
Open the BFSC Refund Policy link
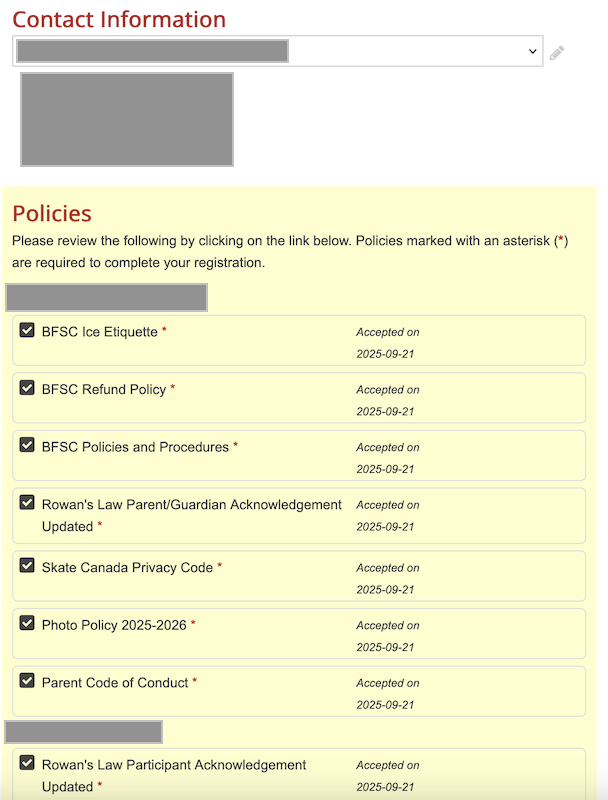click(x=103, y=389)
